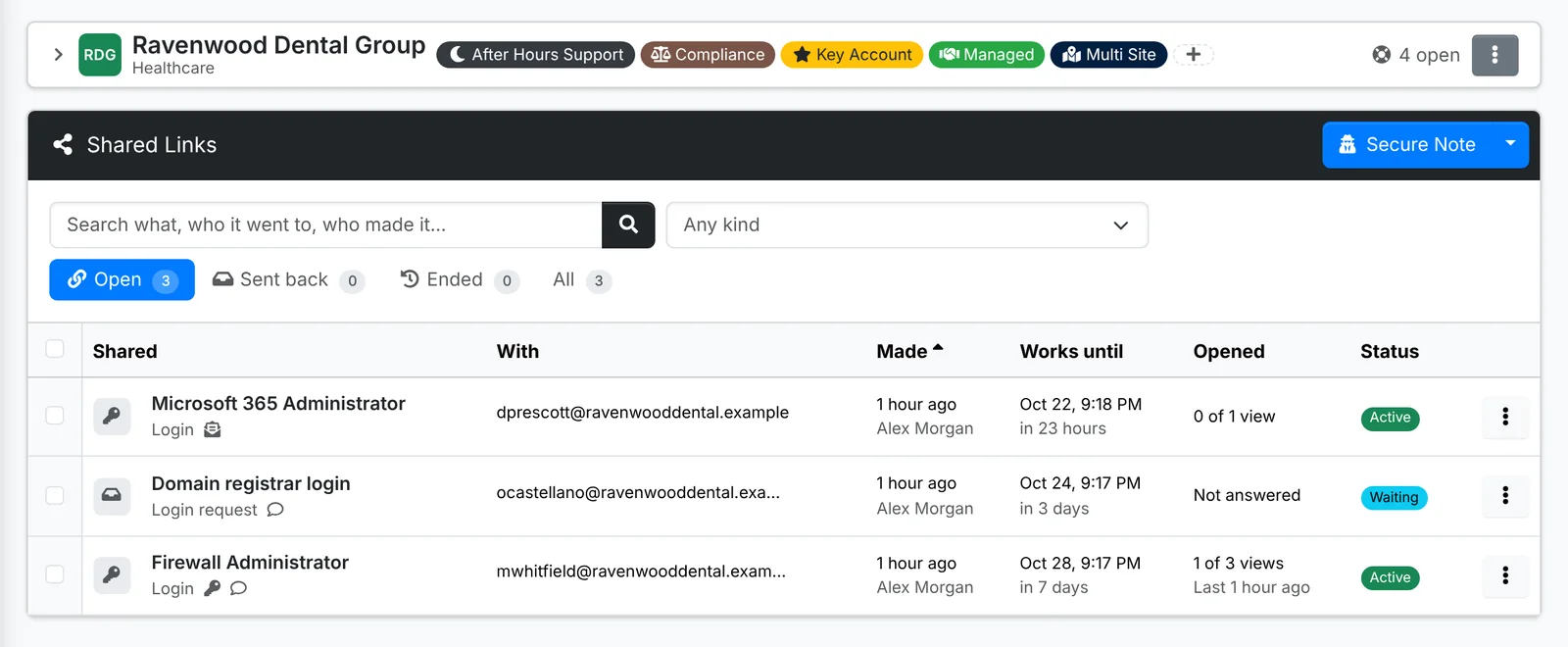Open the company options kebab menu

[1494, 55]
